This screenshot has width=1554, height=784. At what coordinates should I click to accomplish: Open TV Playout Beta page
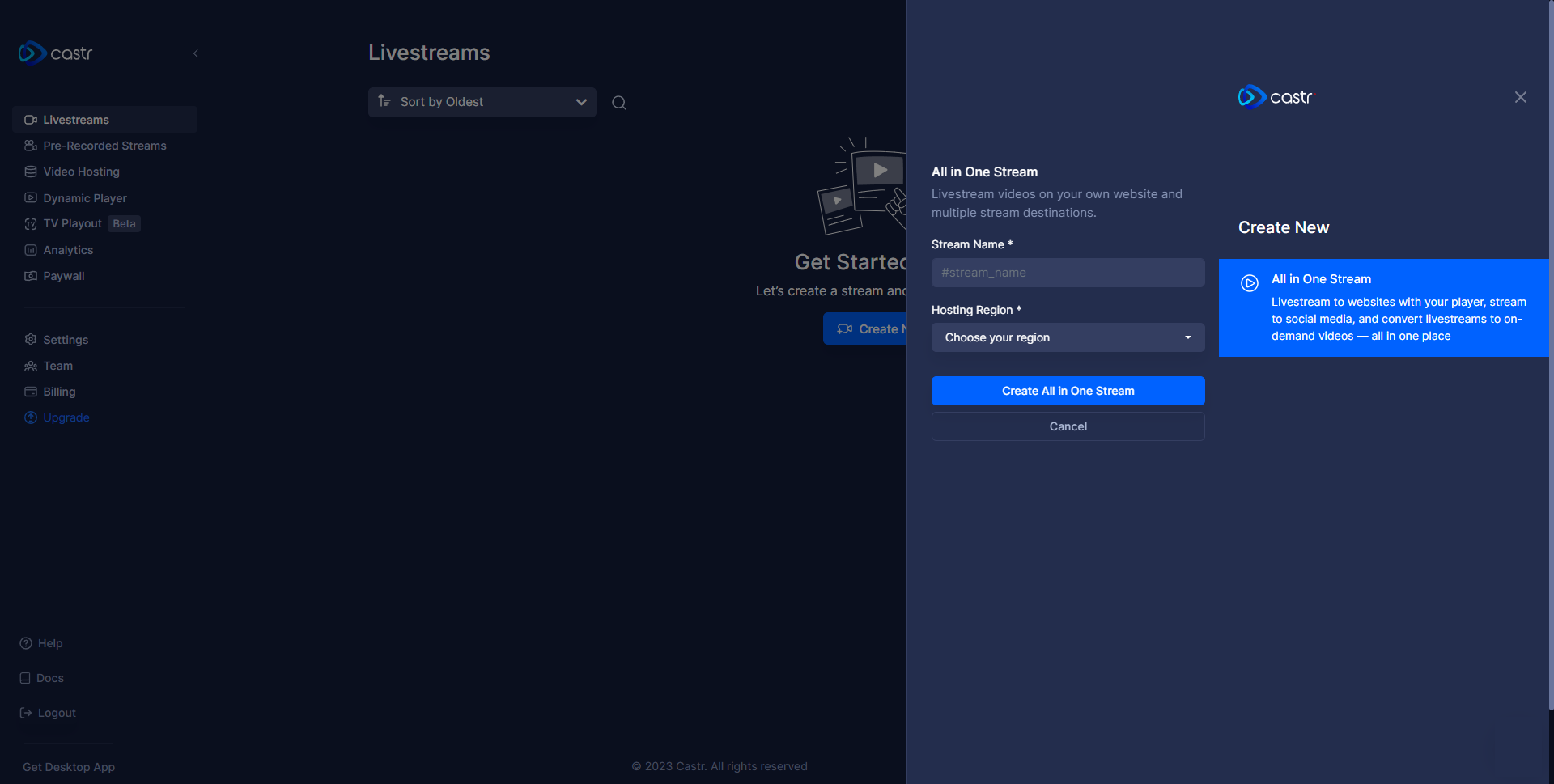click(x=73, y=223)
